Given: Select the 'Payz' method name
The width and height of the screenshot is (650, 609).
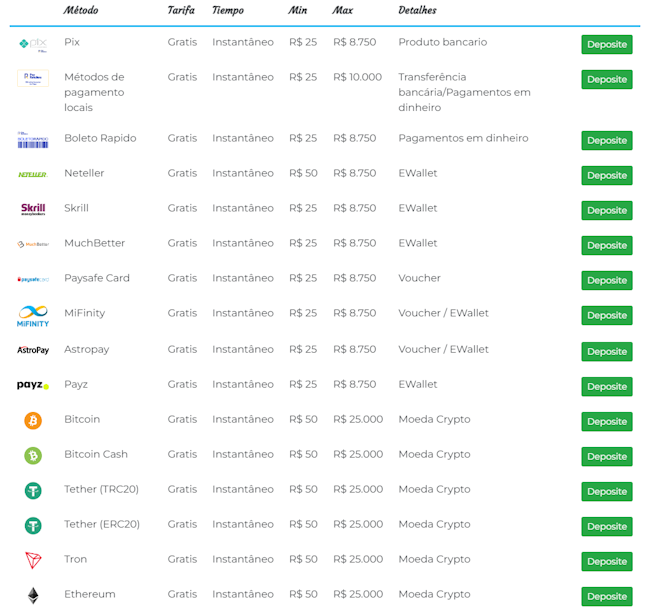Looking at the screenshot, I should [76, 384].
